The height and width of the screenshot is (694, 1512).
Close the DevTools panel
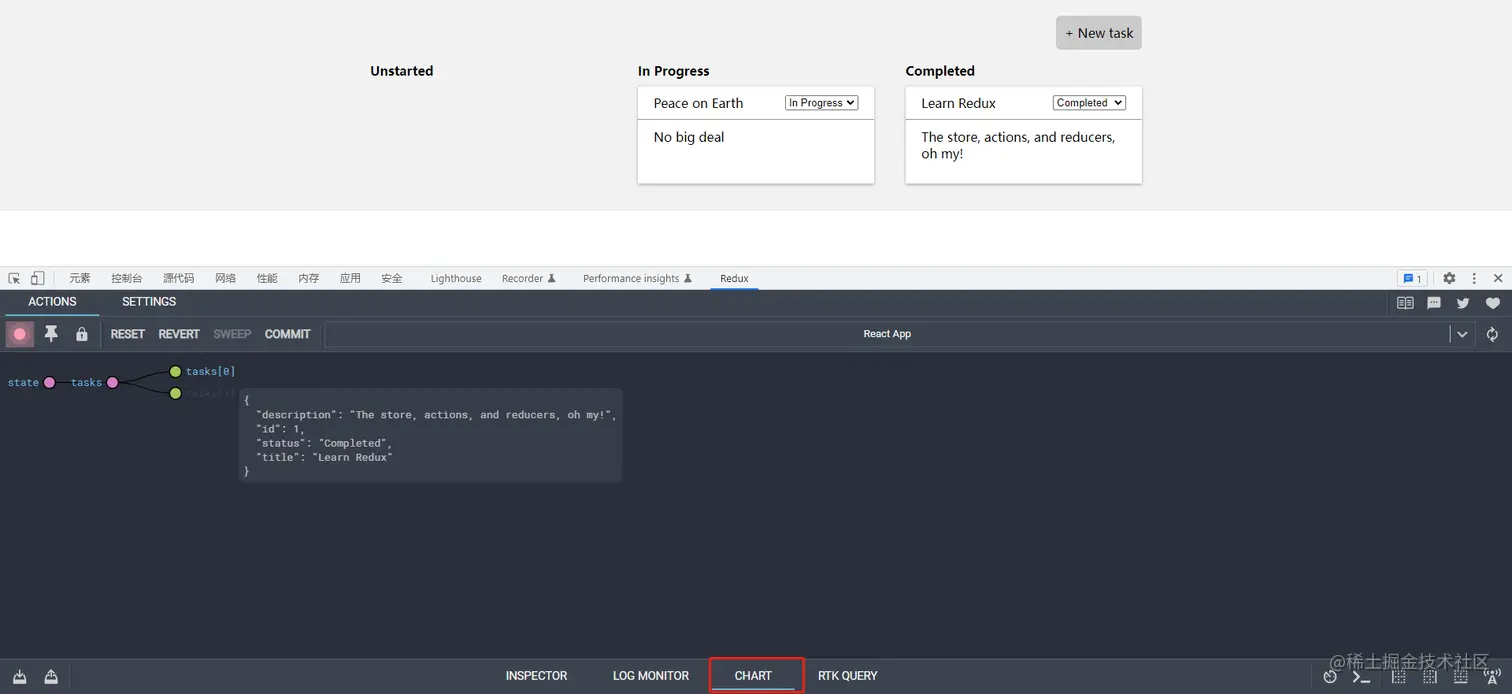[1498, 278]
